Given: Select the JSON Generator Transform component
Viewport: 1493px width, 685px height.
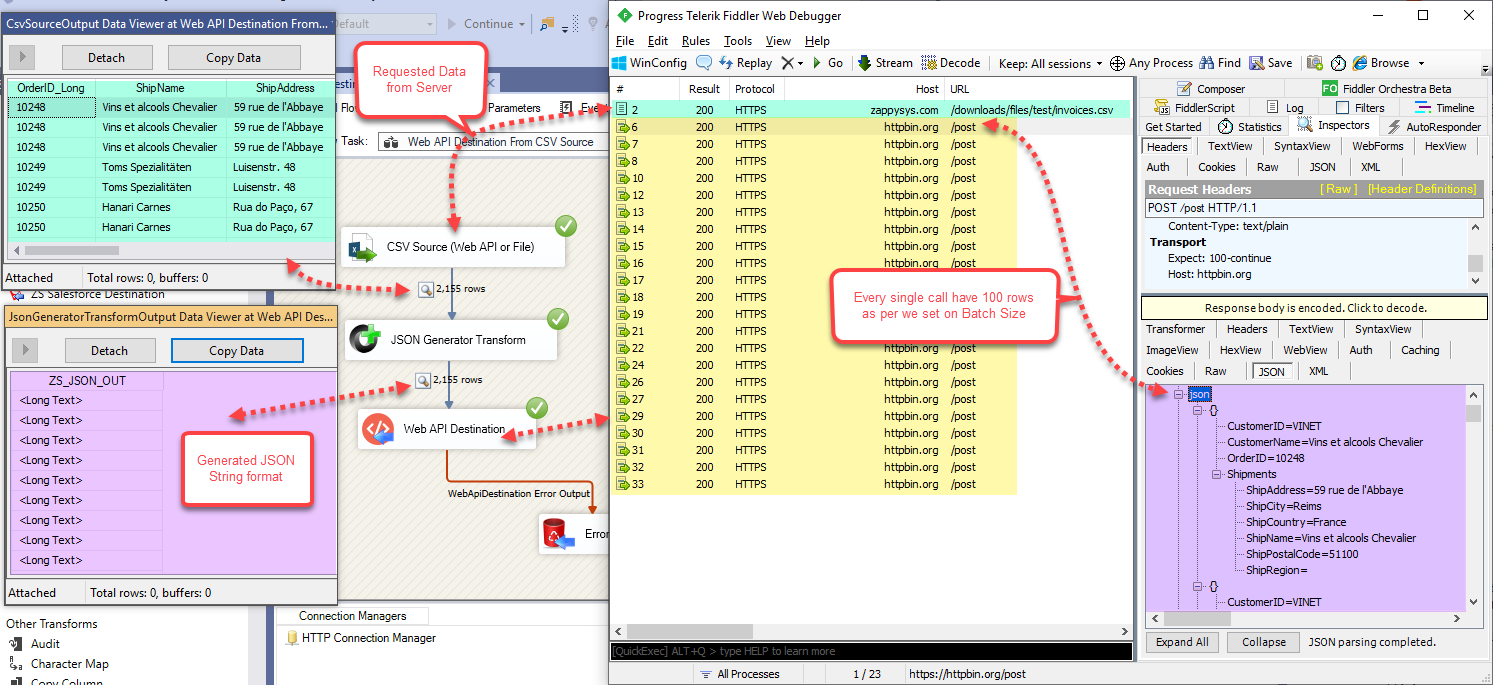Looking at the screenshot, I should click(452, 340).
